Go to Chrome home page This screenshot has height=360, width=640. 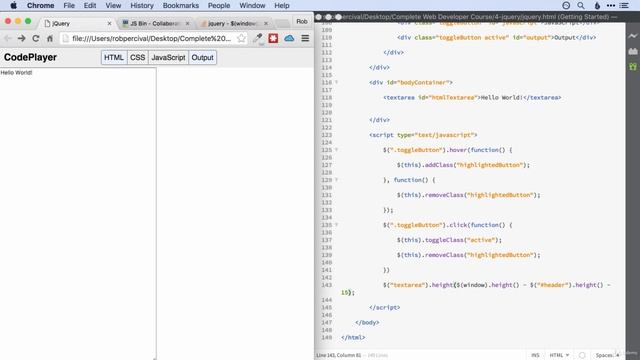point(50,38)
